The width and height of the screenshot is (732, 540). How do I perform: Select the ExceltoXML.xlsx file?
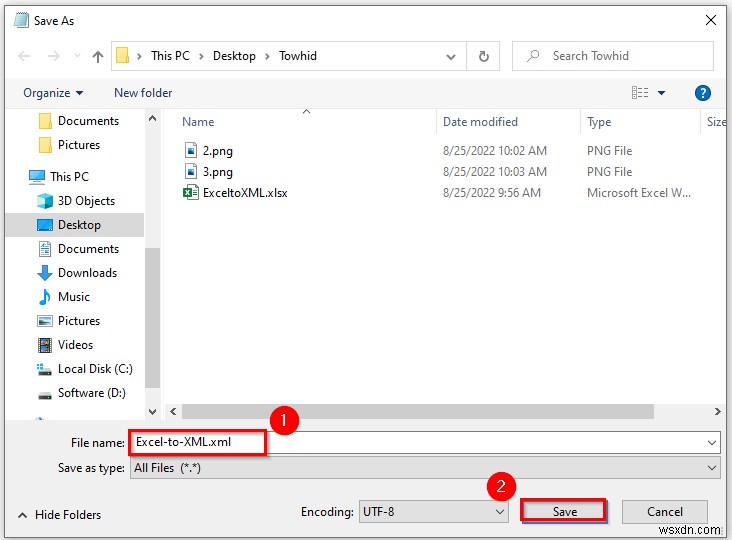pyautogui.click(x=245, y=193)
